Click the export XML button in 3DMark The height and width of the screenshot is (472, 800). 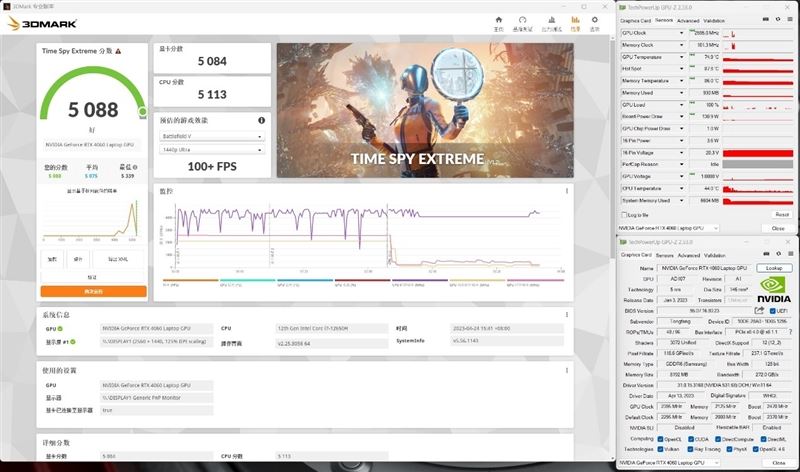click(118, 259)
